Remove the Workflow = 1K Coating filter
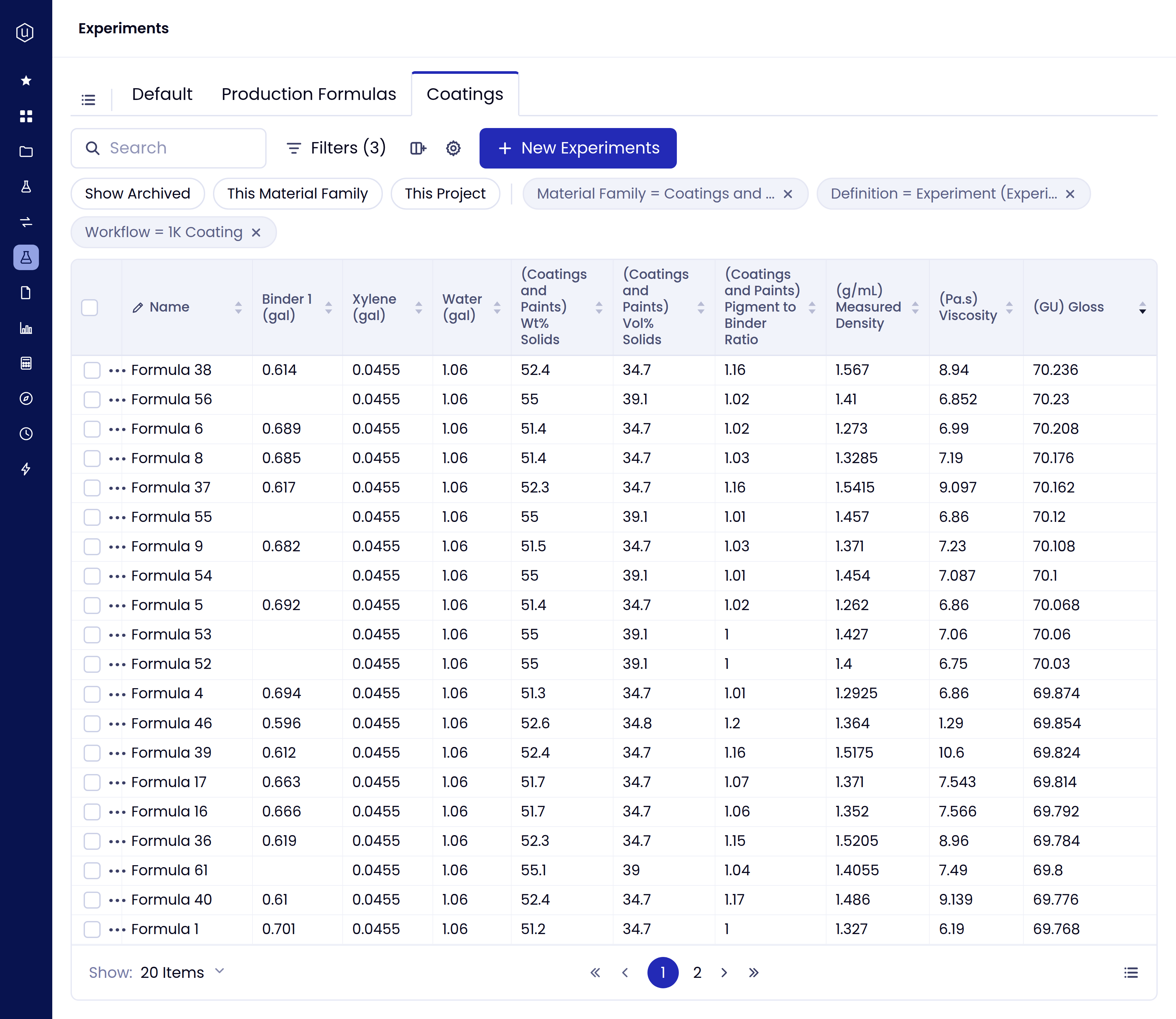 click(256, 233)
